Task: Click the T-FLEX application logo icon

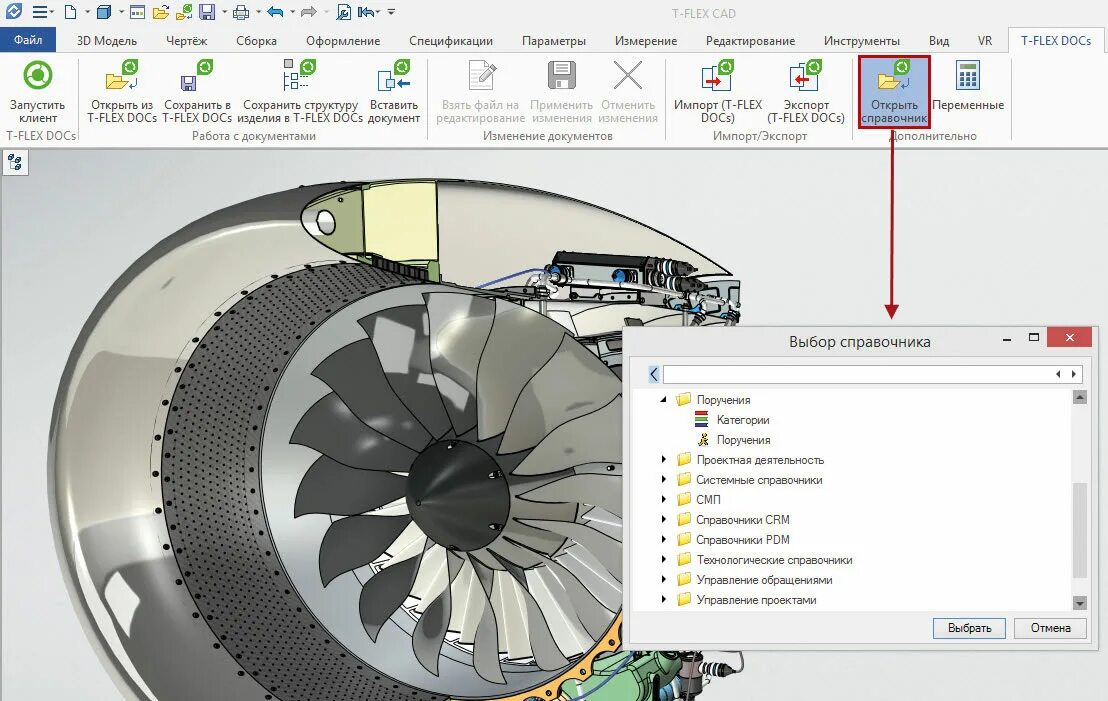Action: click(13, 11)
